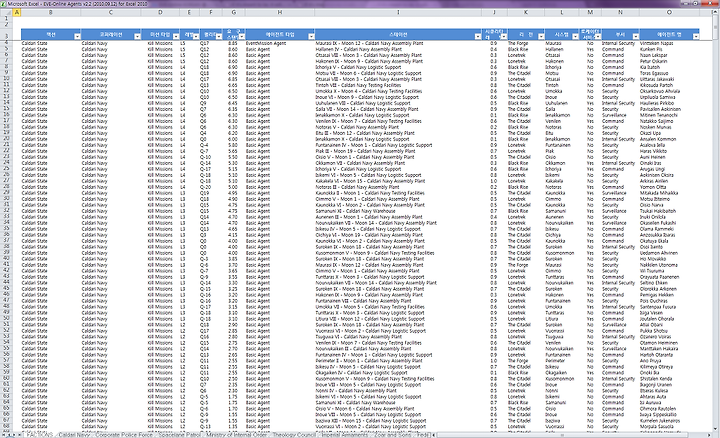Open the Spacelane Patrol sheet tab
Image resolution: width=720 pixels, height=438 pixels.
180,434
